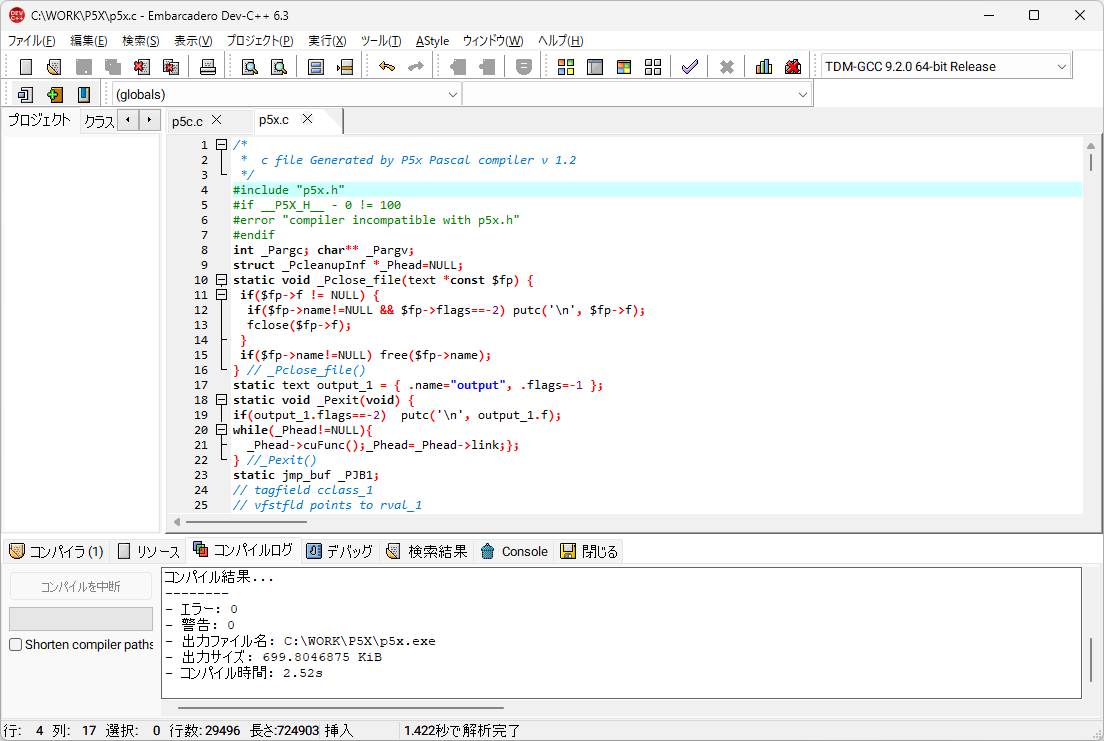This screenshot has width=1104, height=741.
Task: Select the プロジェクト sidebar tab
Action: (39, 120)
